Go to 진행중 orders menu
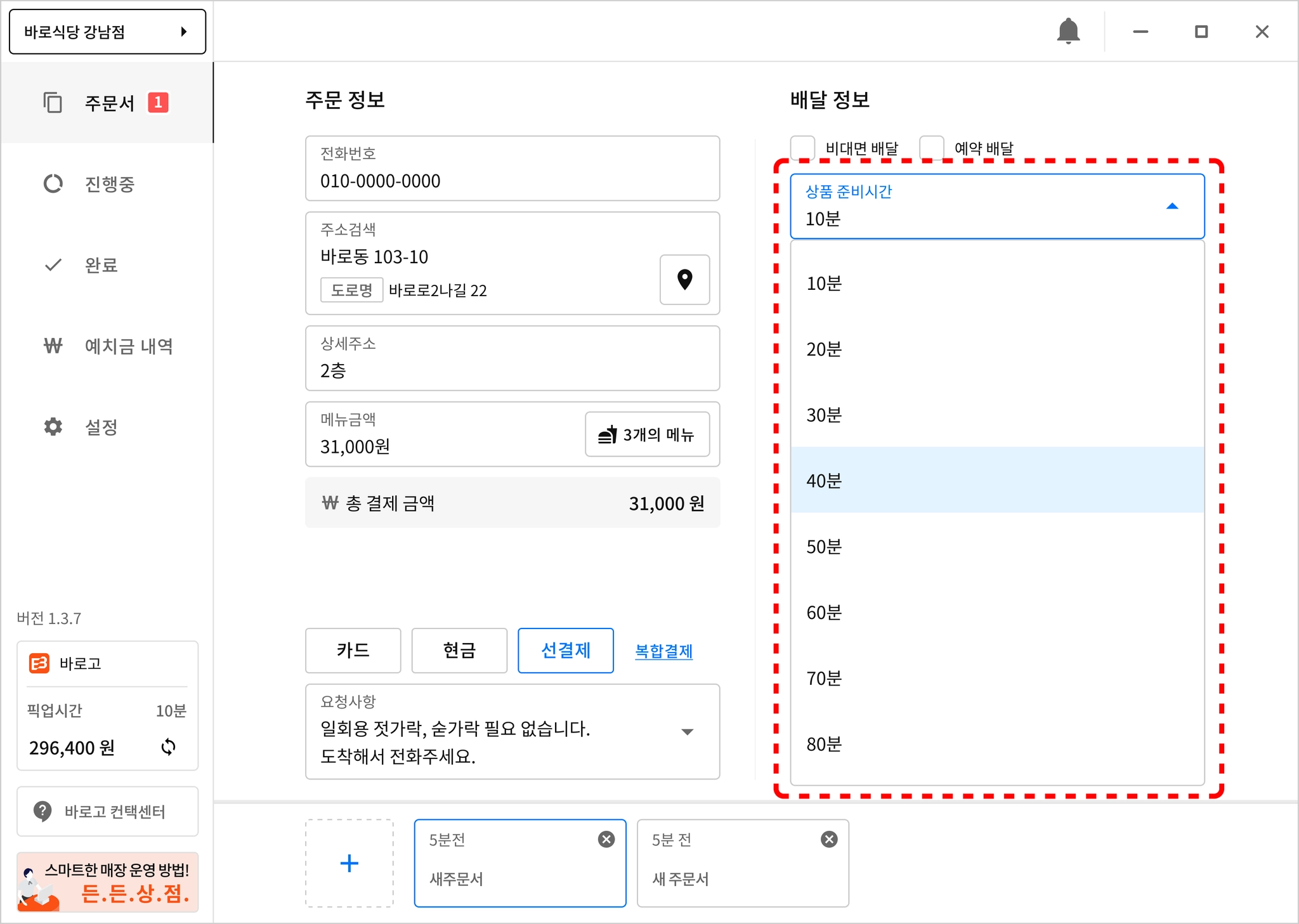The width and height of the screenshot is (1299, 924). pos(109,184)
